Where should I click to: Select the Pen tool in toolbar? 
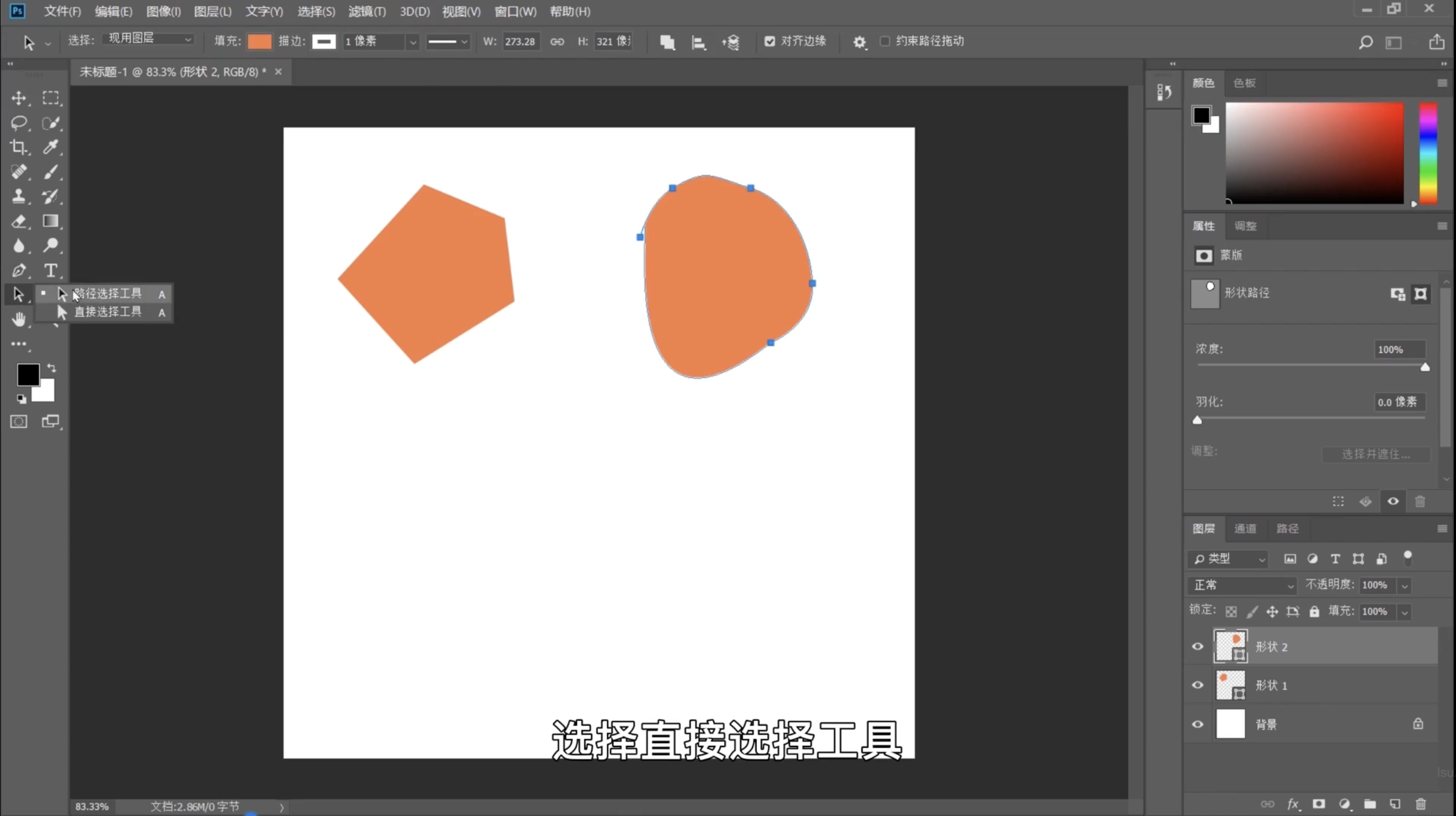[x=19, y=271]
